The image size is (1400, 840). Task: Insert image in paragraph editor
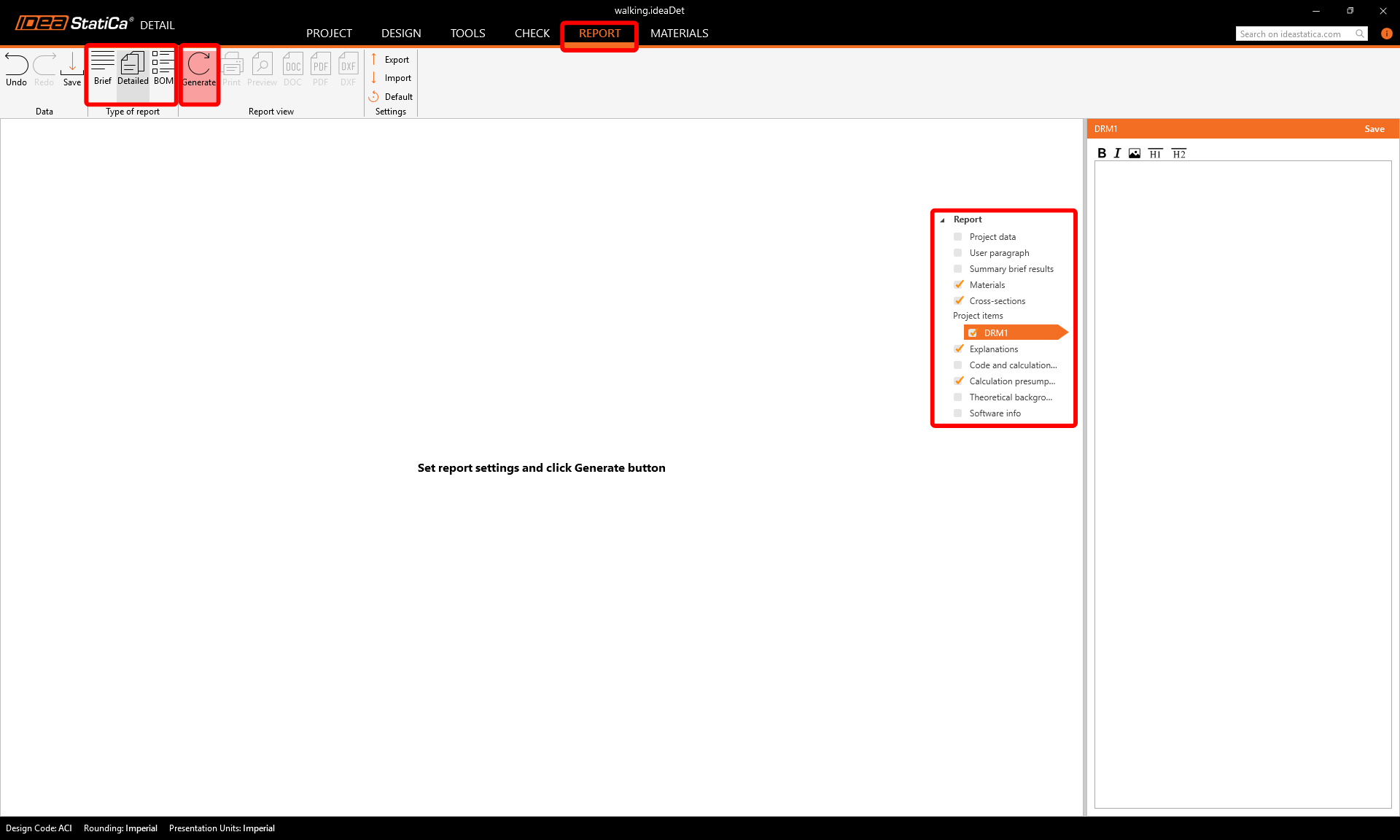pyautogui.click(x=1135, y=153)
